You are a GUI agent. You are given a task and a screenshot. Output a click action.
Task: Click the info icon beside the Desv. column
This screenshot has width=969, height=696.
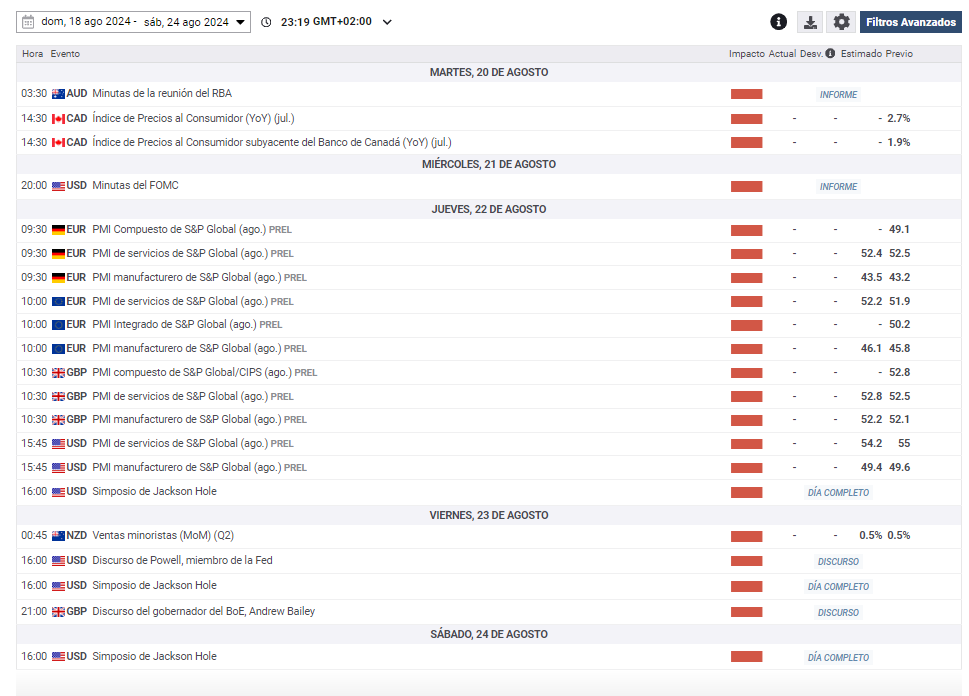(830, 54)
